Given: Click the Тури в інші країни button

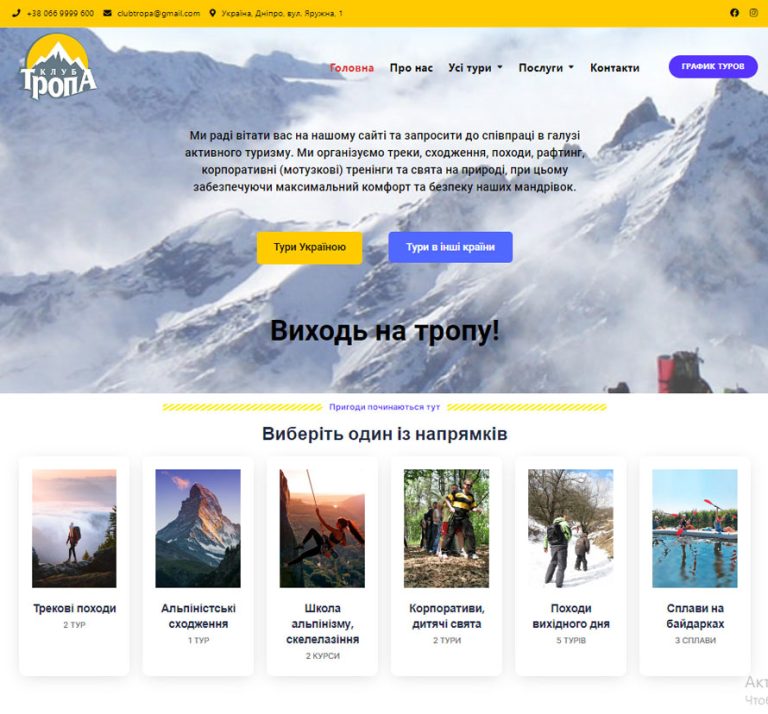Looking at the screenshot, I should pyautogui.click(x=450, y=247).
